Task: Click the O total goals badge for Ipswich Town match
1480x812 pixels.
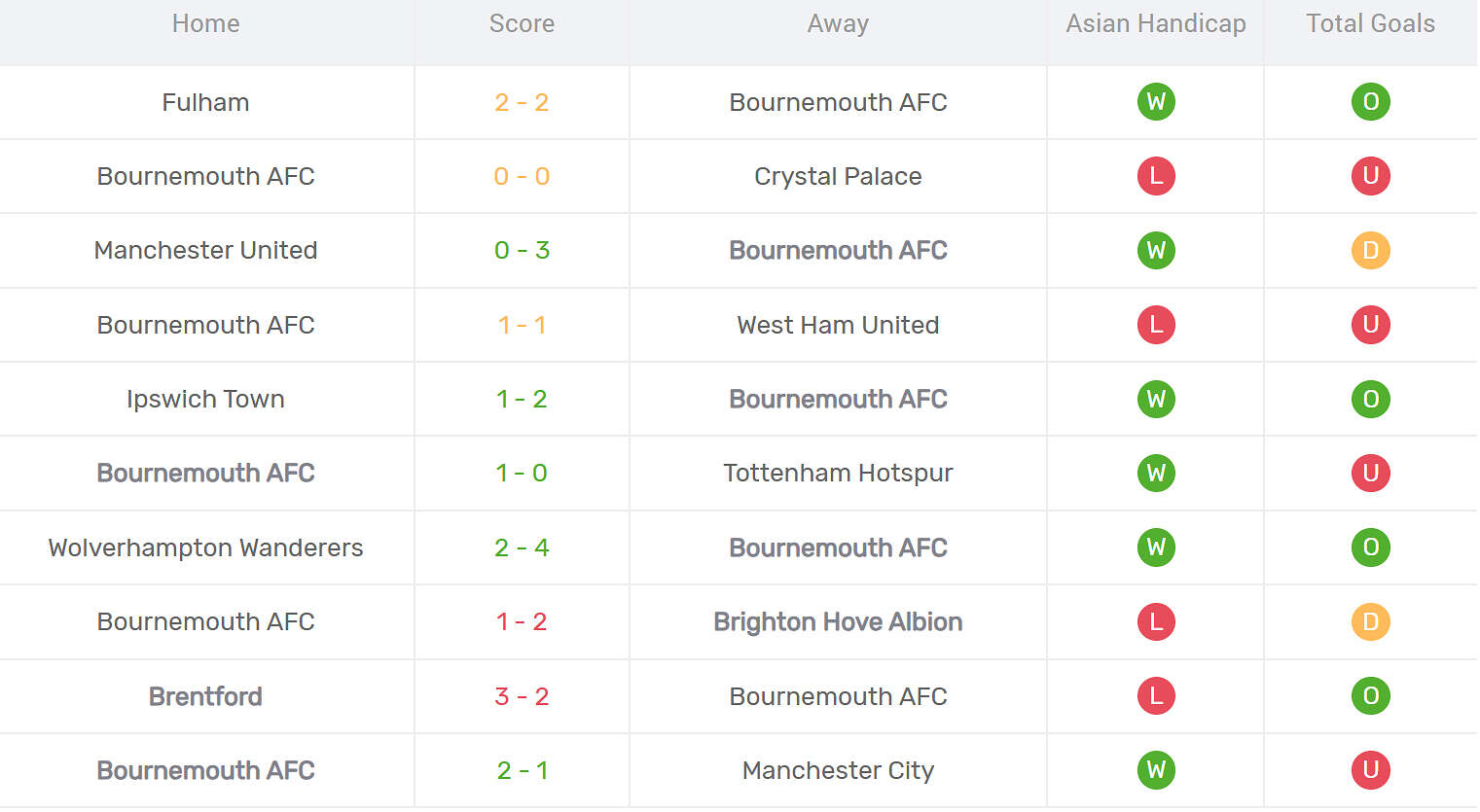Action: (1370, 399)
